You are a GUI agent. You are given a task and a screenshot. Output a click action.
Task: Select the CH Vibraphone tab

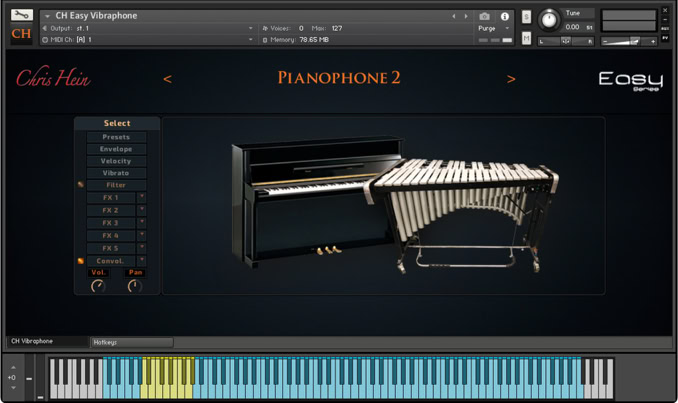point(47,342)
